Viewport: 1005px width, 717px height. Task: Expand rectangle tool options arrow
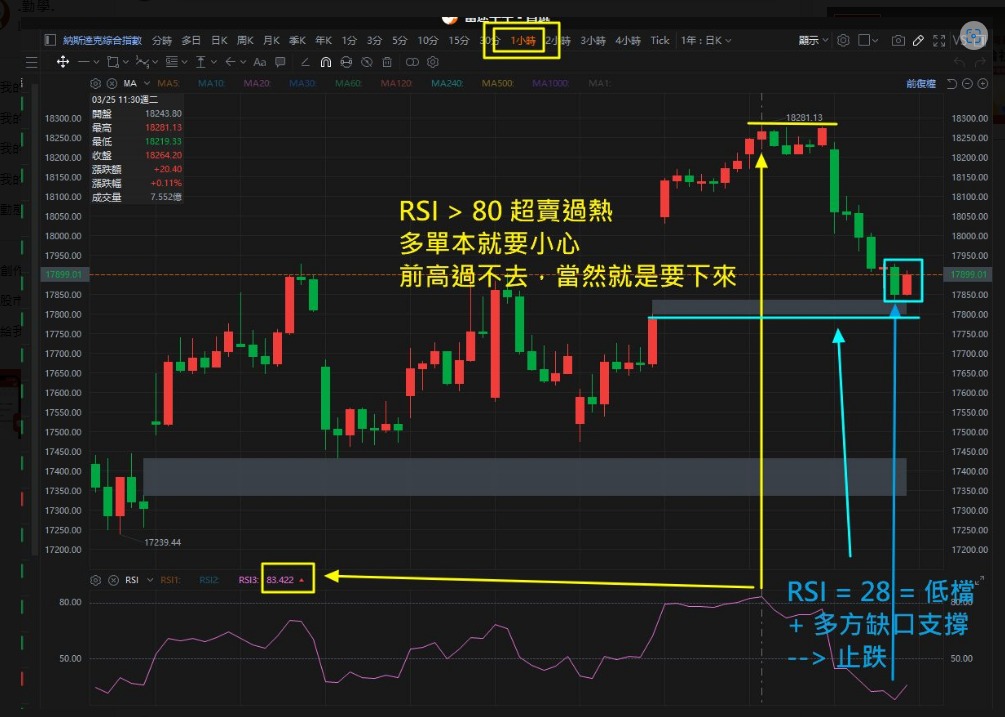(x=126, y=62)
